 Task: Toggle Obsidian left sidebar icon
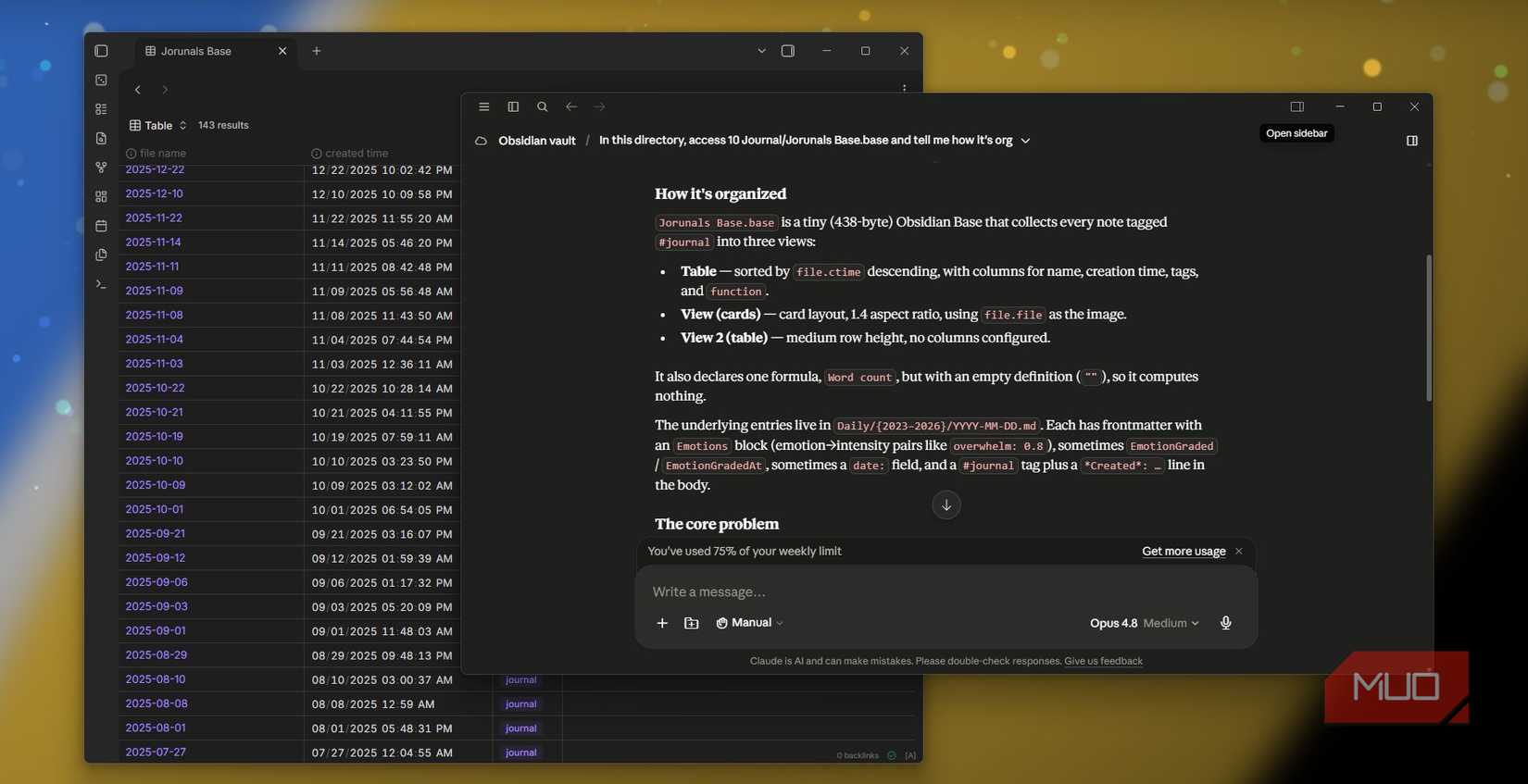tap(101, 51)
